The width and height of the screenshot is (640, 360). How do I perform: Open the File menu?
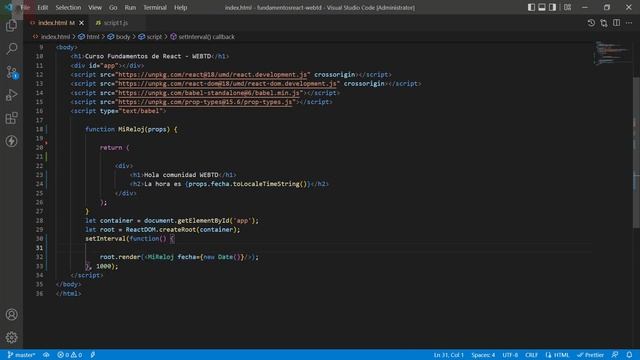pos(25,7)
